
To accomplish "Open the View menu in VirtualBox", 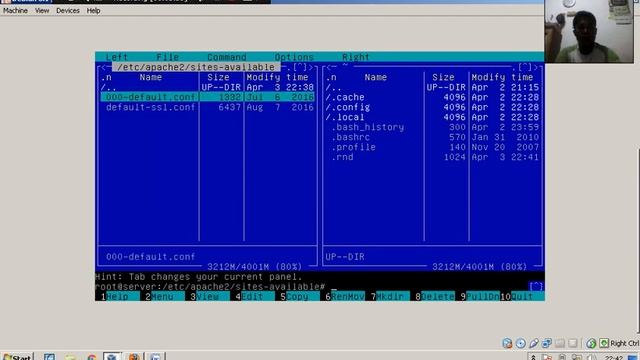I will point(42,11).
